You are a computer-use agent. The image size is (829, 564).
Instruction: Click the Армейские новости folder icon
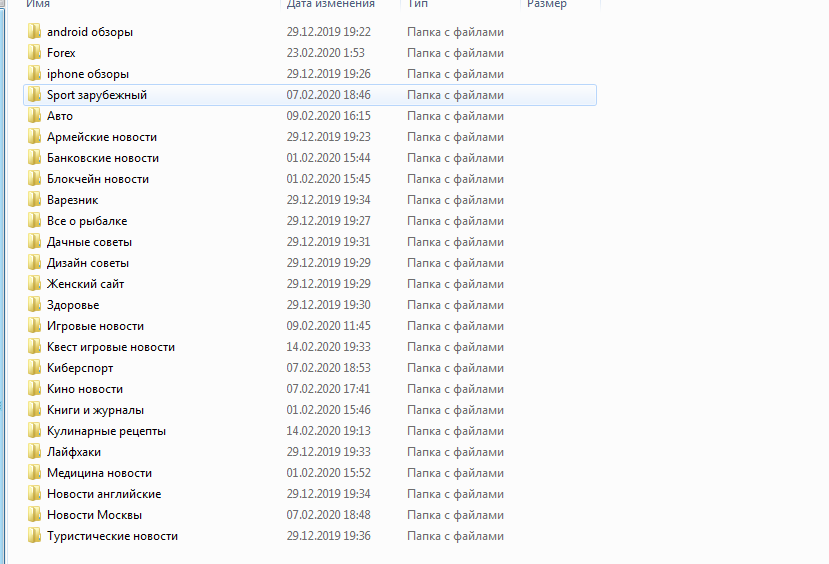(x=34, y=137)
